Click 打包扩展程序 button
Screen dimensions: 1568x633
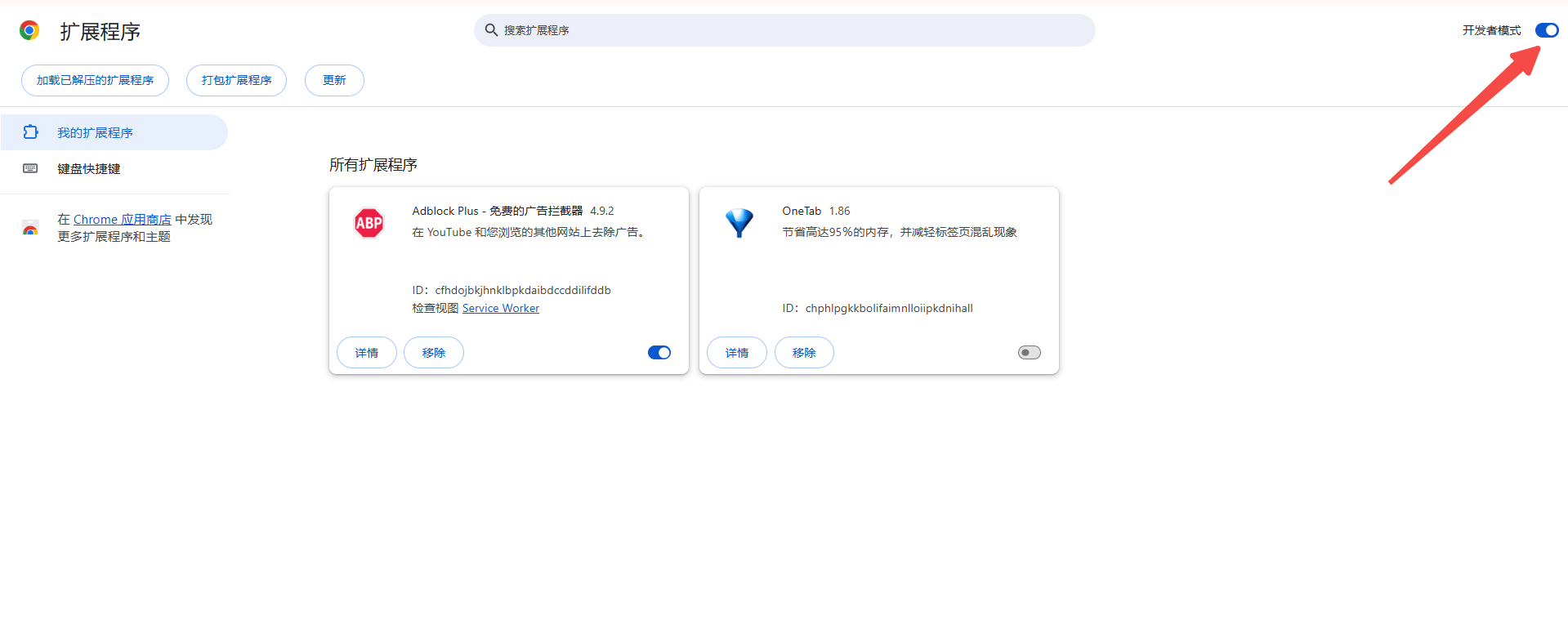tap(236, 80)
